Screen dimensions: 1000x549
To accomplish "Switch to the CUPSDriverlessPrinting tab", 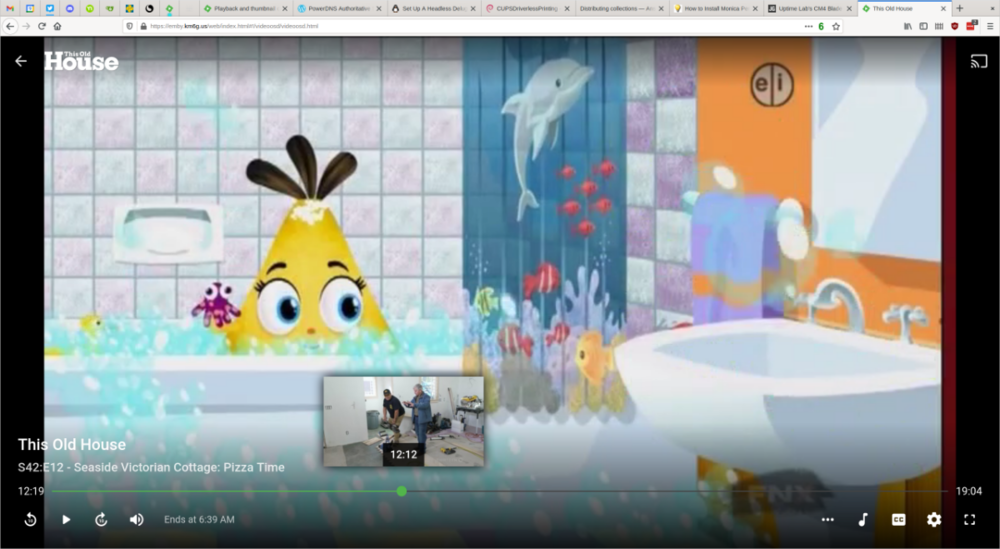I will point(527,9).
